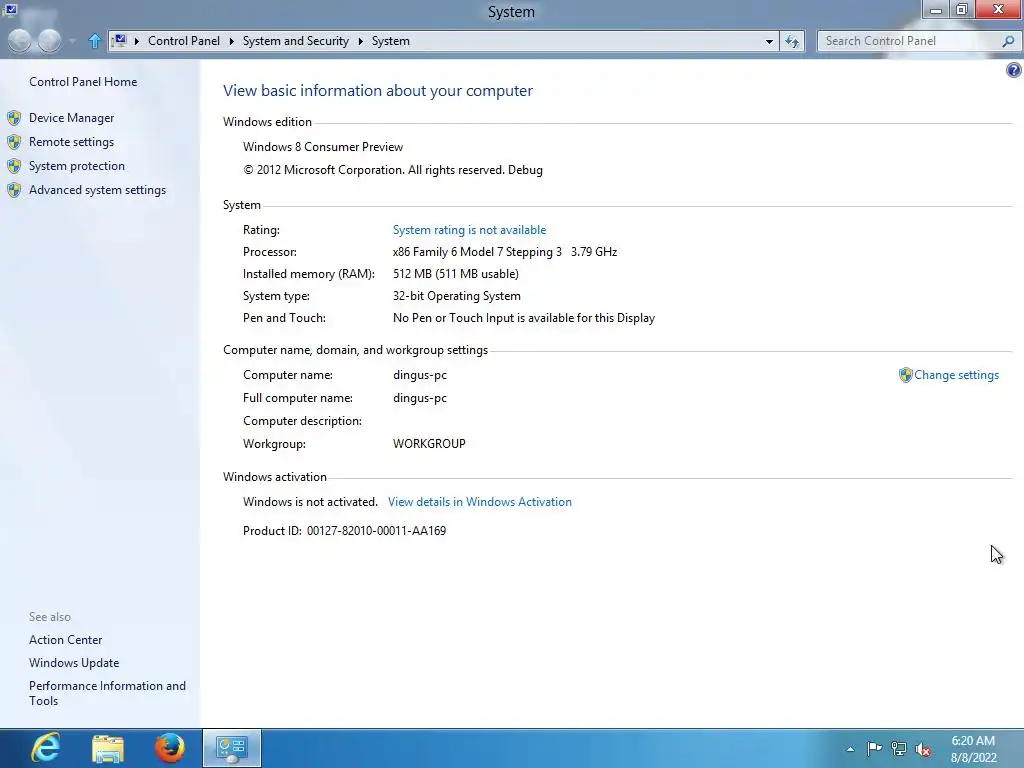Expand the root chevron before Control Panel

click(136, 41)
